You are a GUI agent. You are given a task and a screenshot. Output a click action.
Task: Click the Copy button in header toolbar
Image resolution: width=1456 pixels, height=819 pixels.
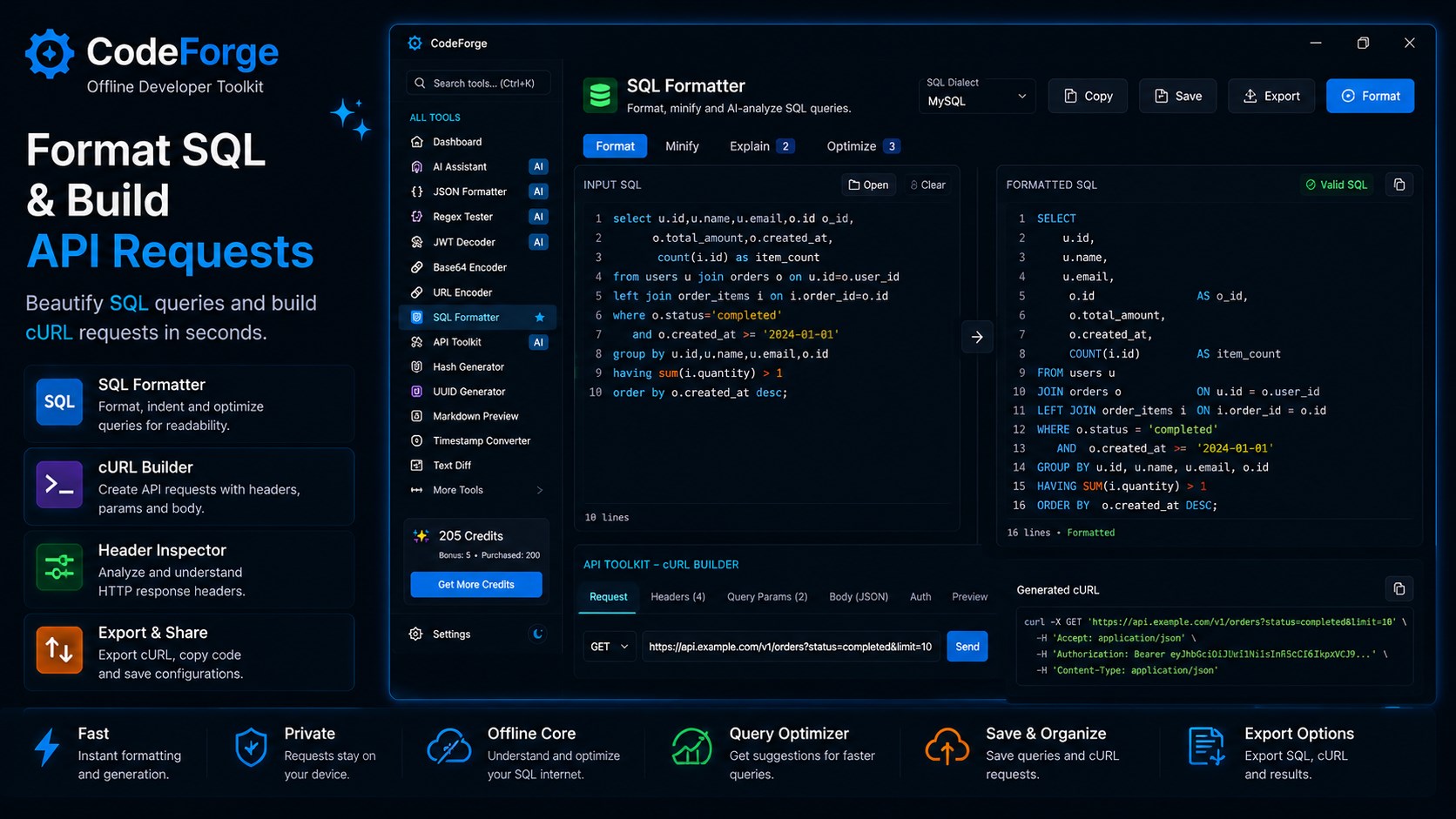pyautogui.click(x=1088, y=96)
